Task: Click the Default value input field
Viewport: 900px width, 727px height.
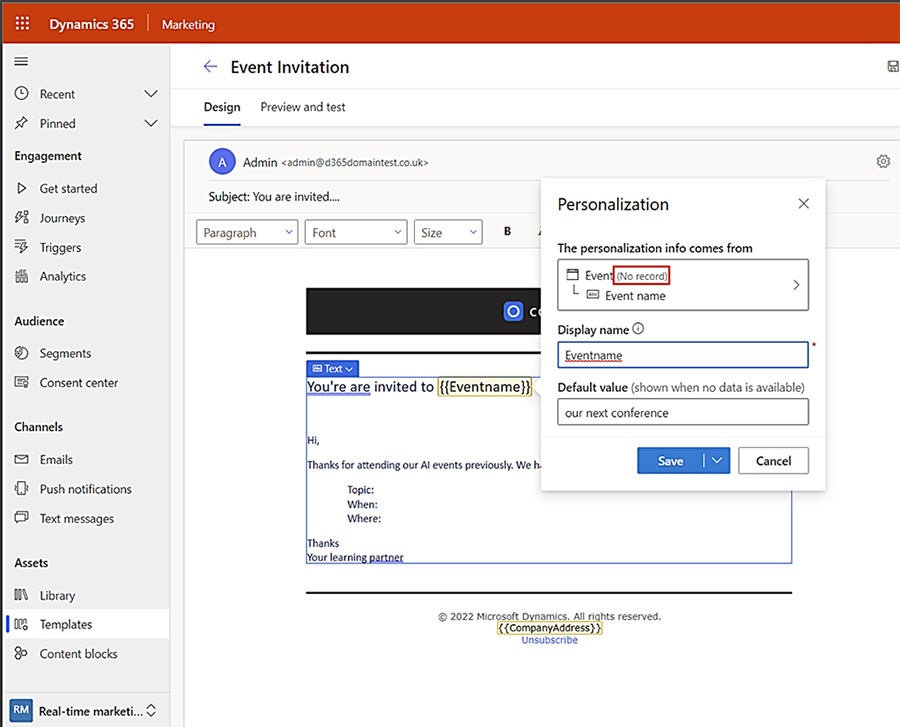Action: pyautogui.click(x=682, y=412)
